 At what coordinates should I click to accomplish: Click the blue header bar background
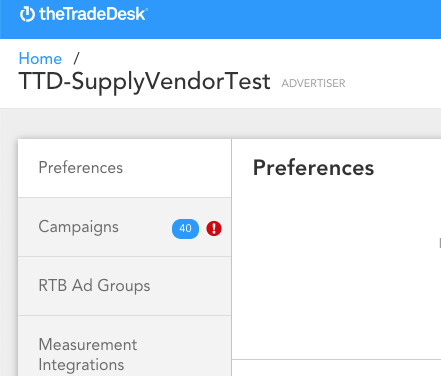tap(293, 19)
